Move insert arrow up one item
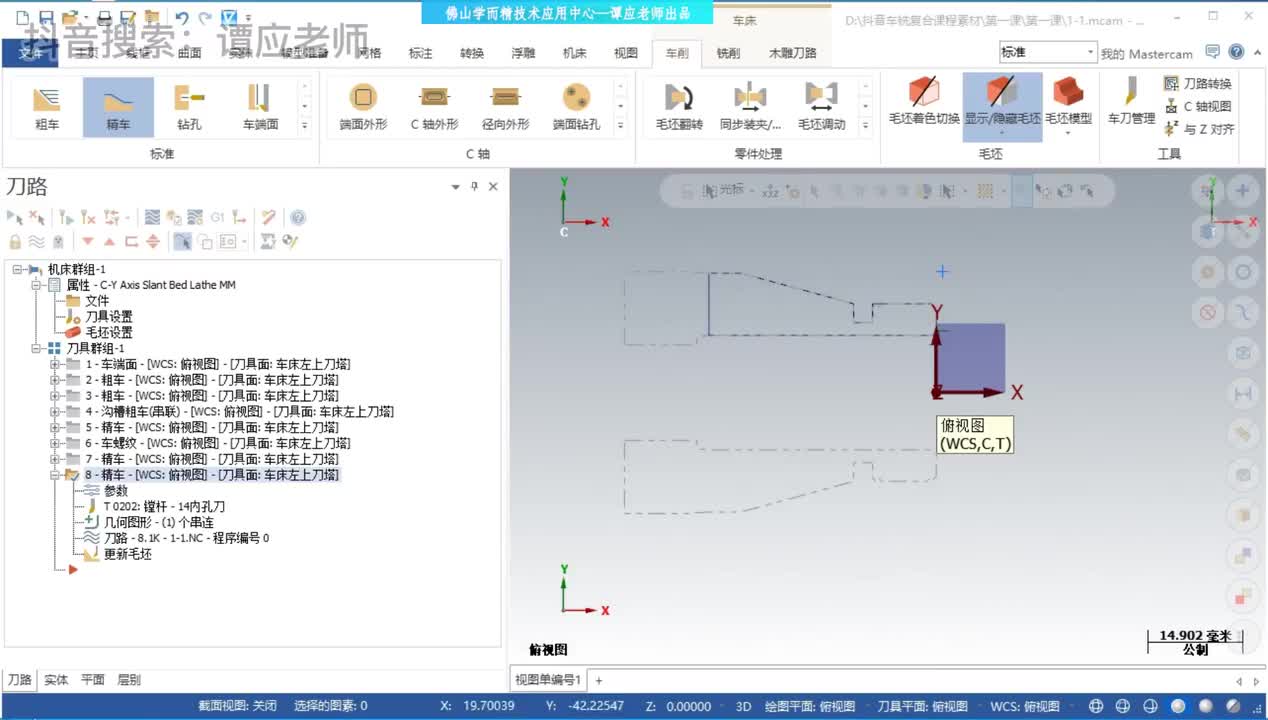1268x720 pixels. pos(109,241)
